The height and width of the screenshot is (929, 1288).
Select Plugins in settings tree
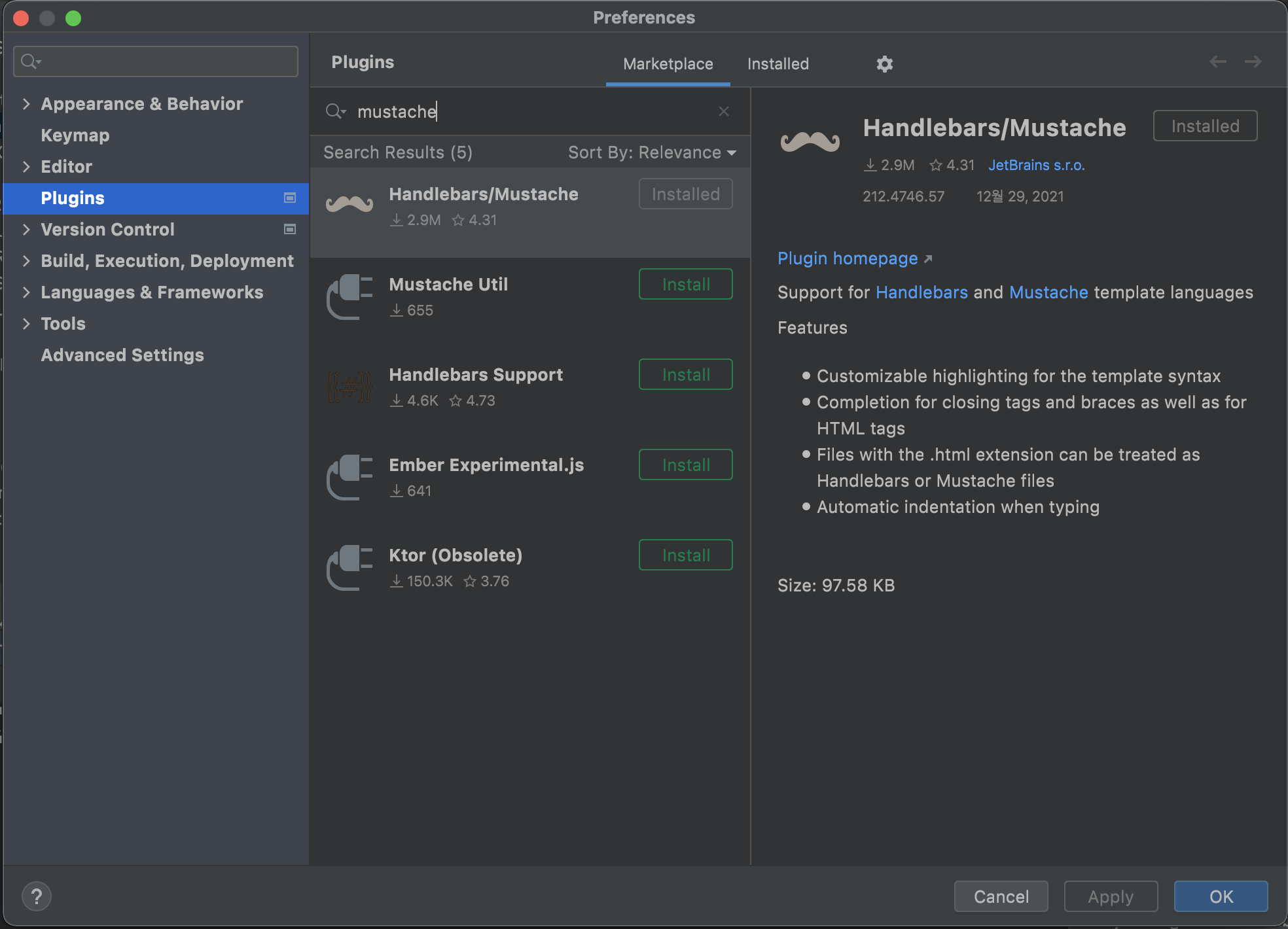pos(156,198)
